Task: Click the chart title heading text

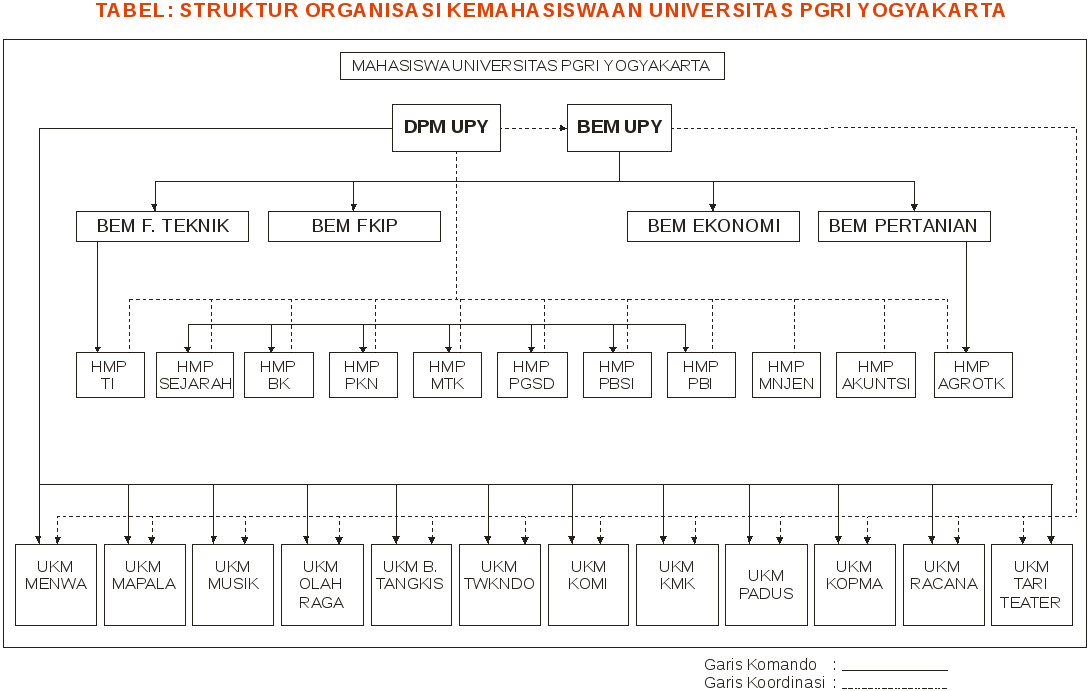Action: point(550,10)
